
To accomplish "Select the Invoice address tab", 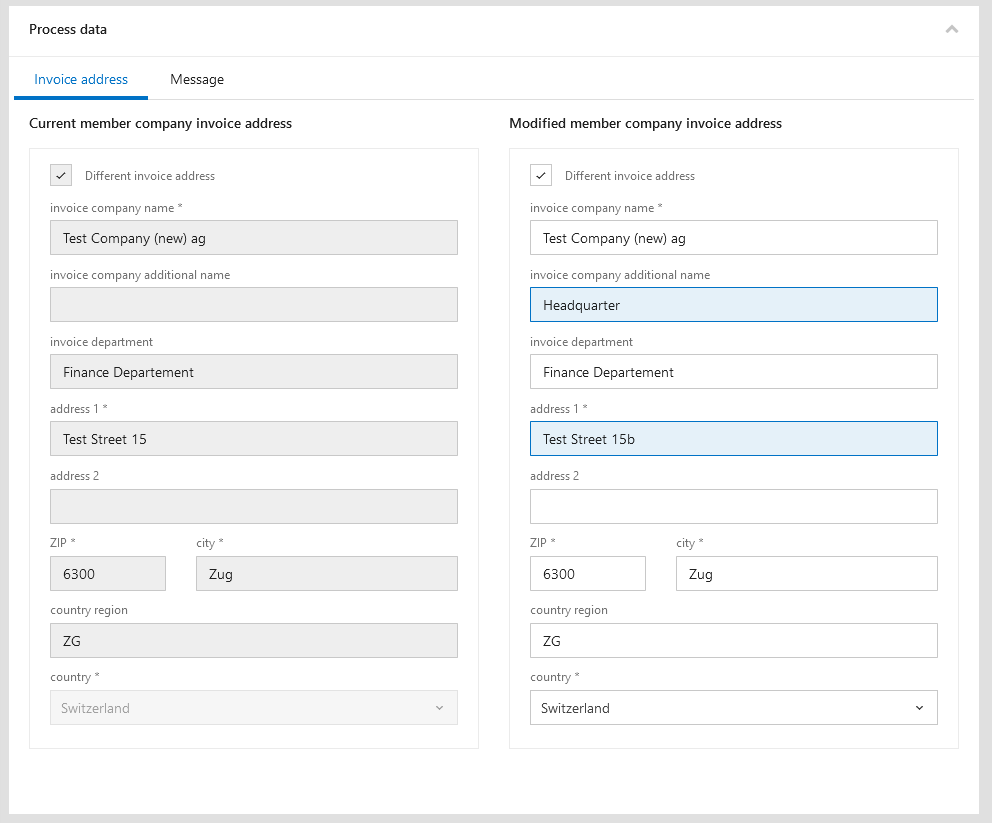I will point(81,80).
